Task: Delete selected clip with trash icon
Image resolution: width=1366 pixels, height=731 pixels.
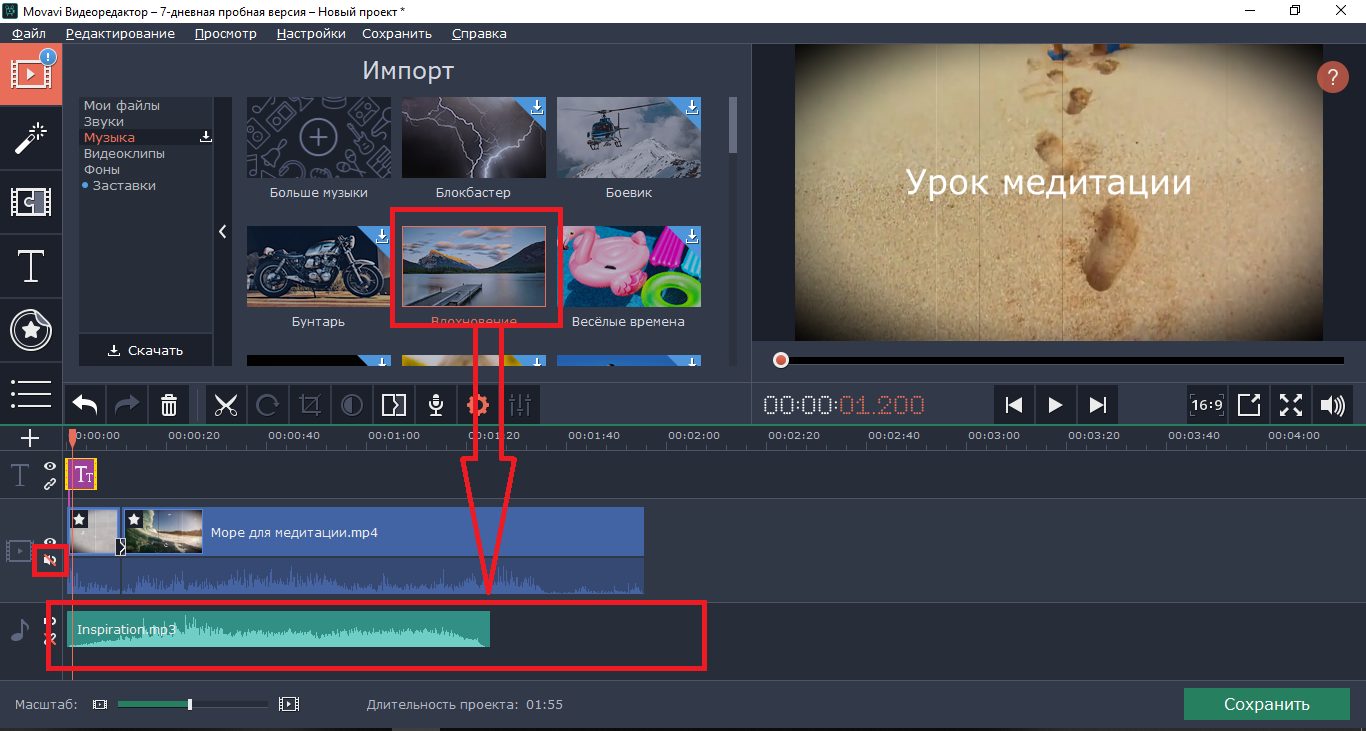Action: [169, 405]
